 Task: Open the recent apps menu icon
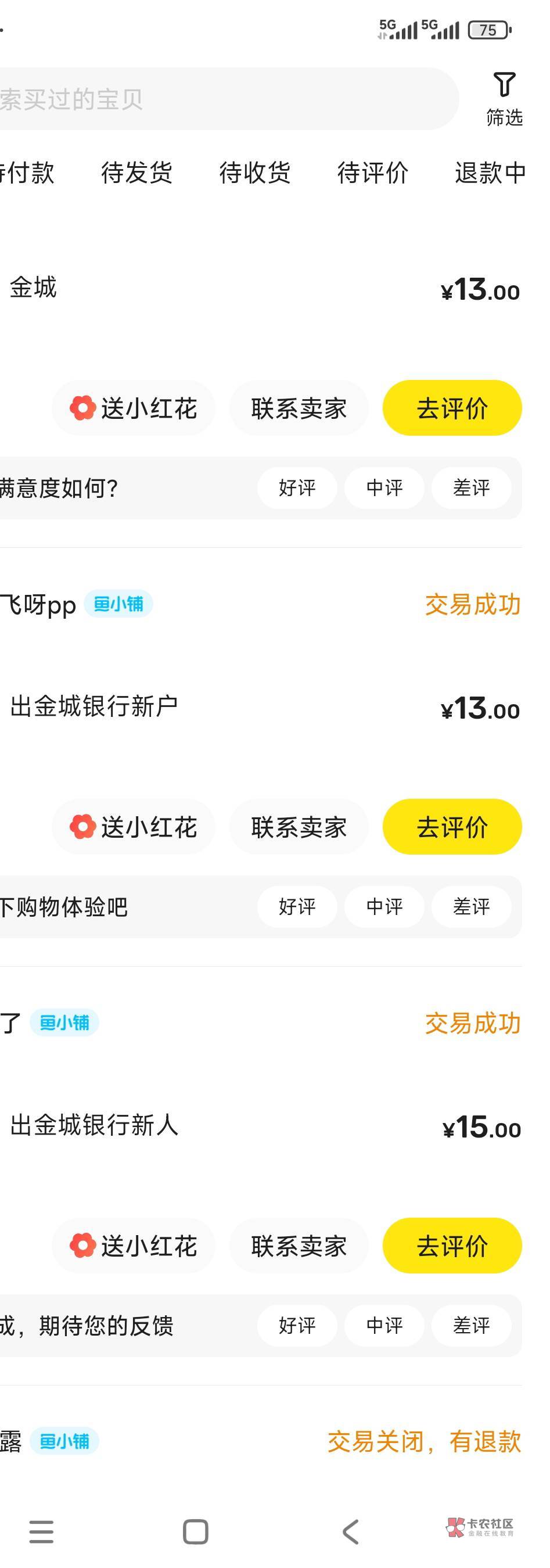[41, 1531]
